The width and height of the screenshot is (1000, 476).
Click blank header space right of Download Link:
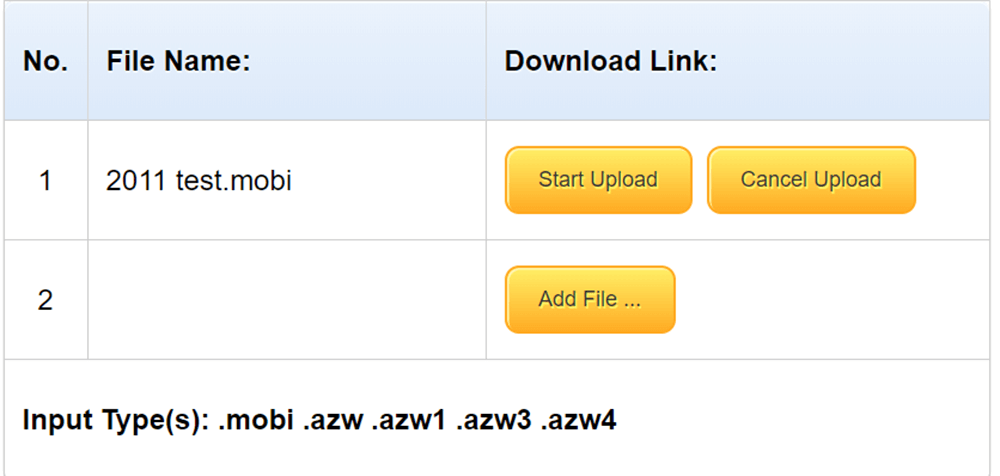tap(860, 61)
